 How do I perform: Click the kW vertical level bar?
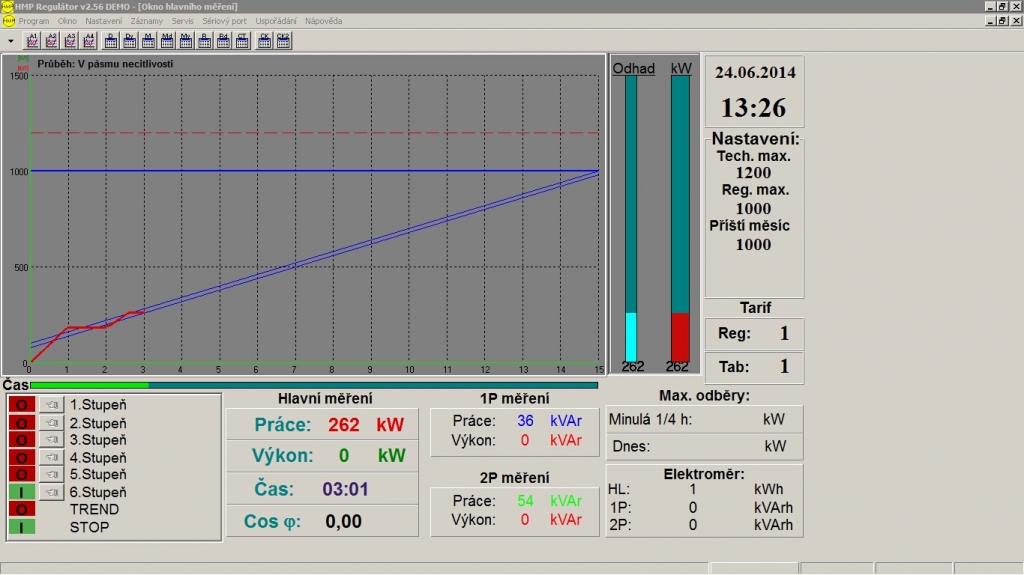tap(680, 218)
